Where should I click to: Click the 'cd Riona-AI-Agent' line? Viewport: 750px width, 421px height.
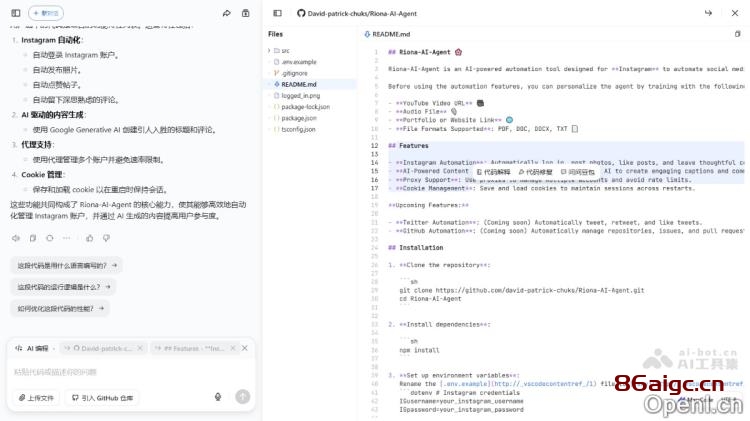(430, 299)
